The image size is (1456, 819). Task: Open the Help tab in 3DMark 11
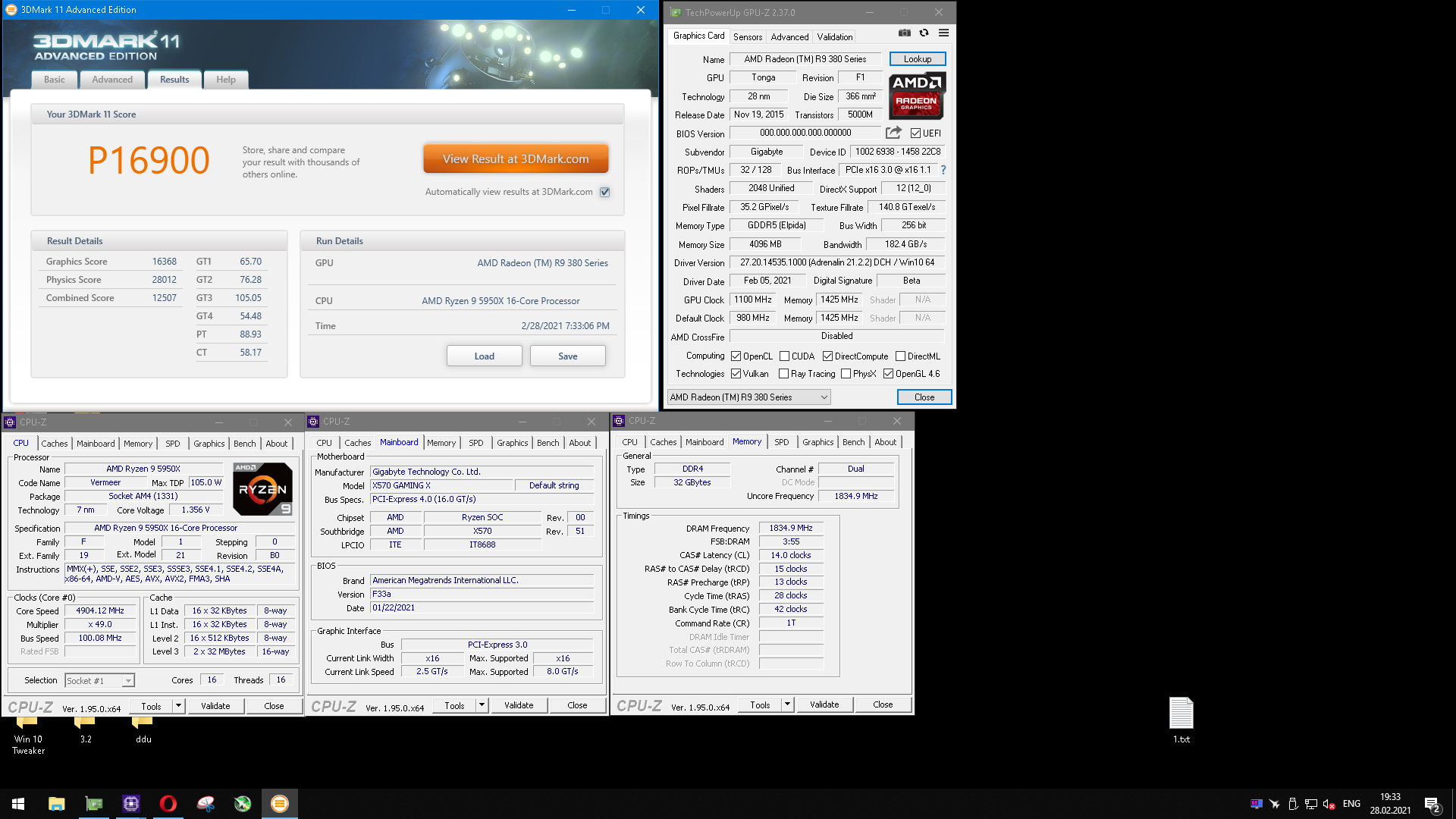[226, 80]
